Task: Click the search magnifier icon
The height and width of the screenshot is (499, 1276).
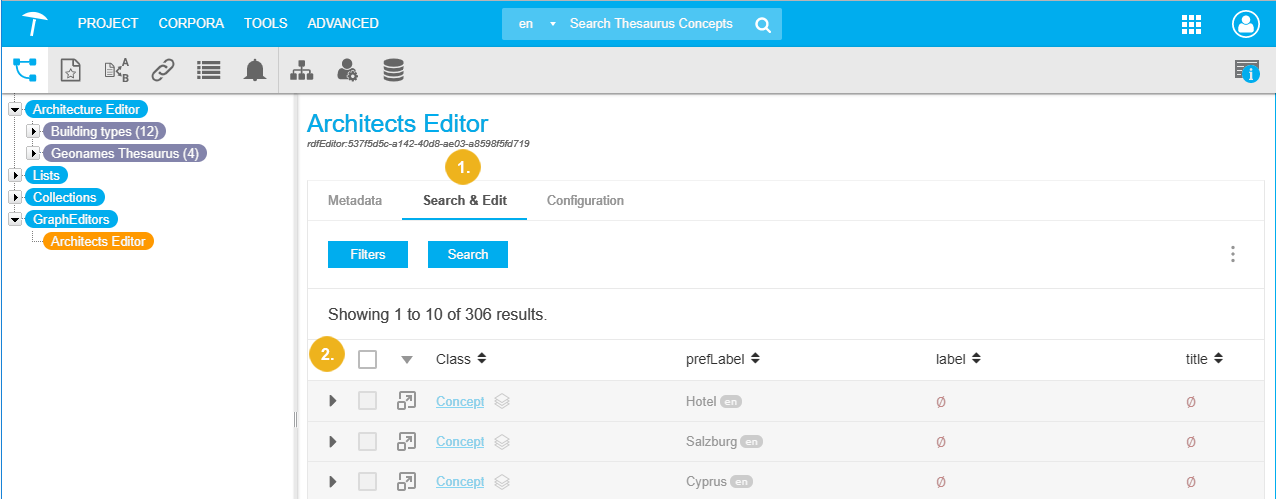Action: click(x=763, y=24)
